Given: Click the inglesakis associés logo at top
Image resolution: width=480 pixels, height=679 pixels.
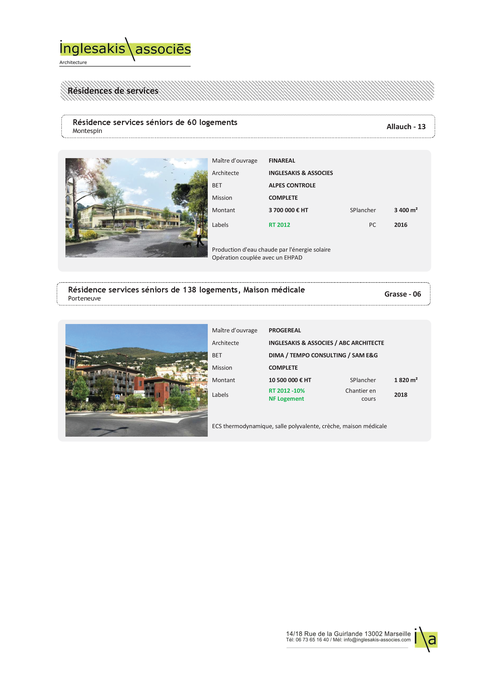Looking at the screenshot, I should [x=125, y=48].
